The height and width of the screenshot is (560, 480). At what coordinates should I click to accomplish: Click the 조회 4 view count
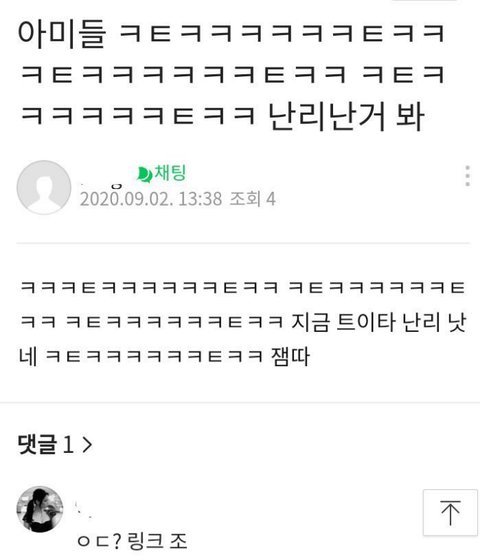tap(252, 199)
